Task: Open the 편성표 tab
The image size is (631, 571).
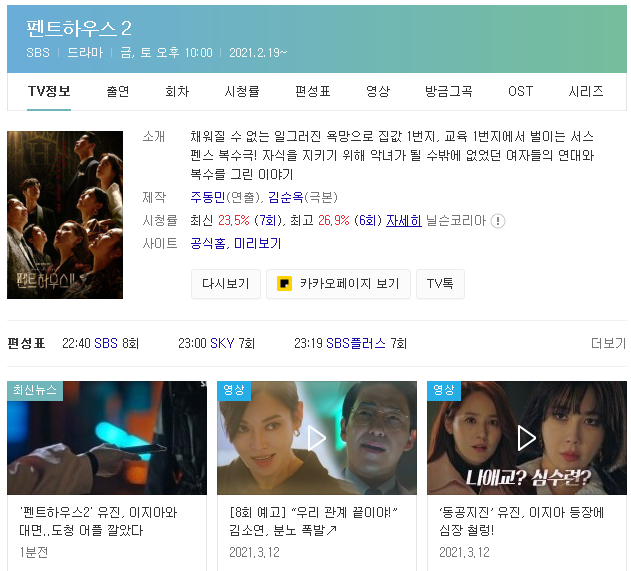Action: click(313, 91)
